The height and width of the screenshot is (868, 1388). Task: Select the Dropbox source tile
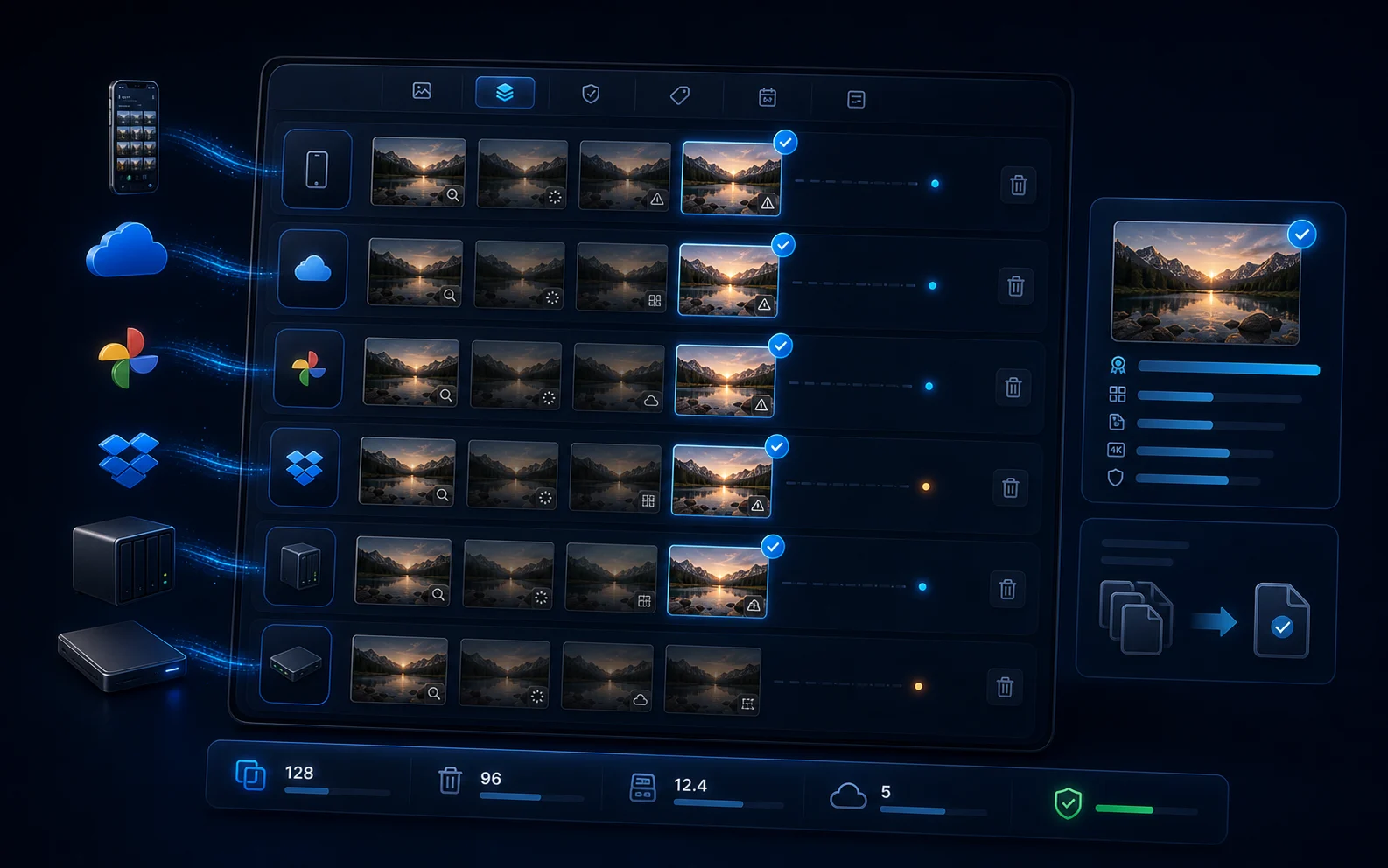click(x=304, y=467)
